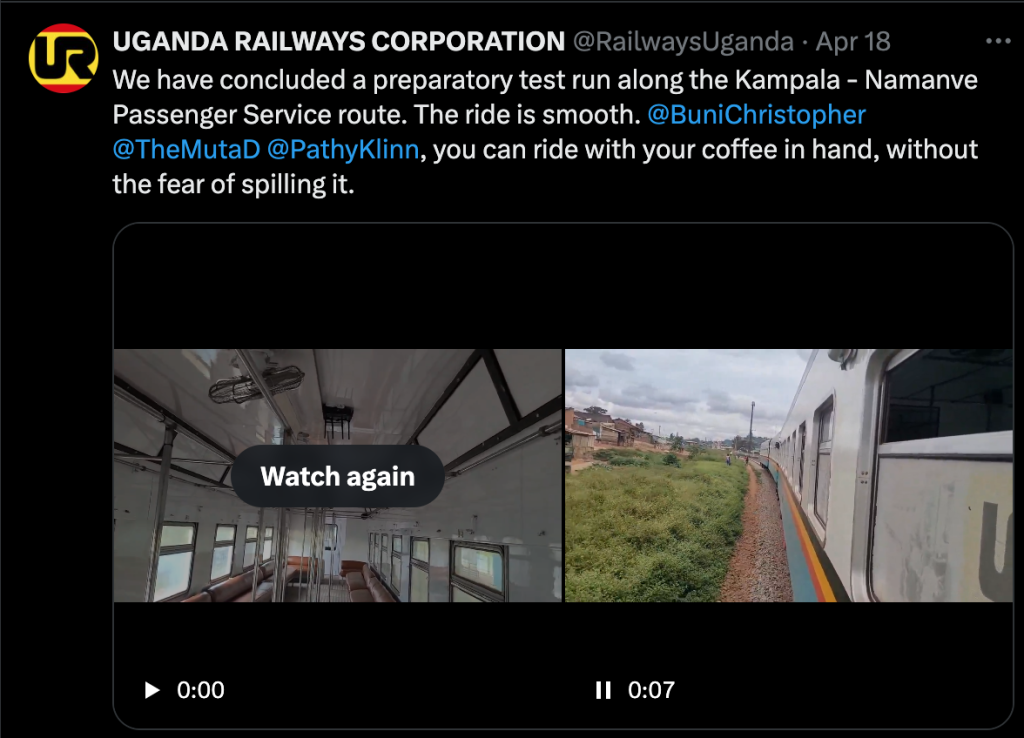This screenshot has height=738, width=1024.
Task: Open the Apr 18 tweet timestamp
Action: tap(853, 42)
